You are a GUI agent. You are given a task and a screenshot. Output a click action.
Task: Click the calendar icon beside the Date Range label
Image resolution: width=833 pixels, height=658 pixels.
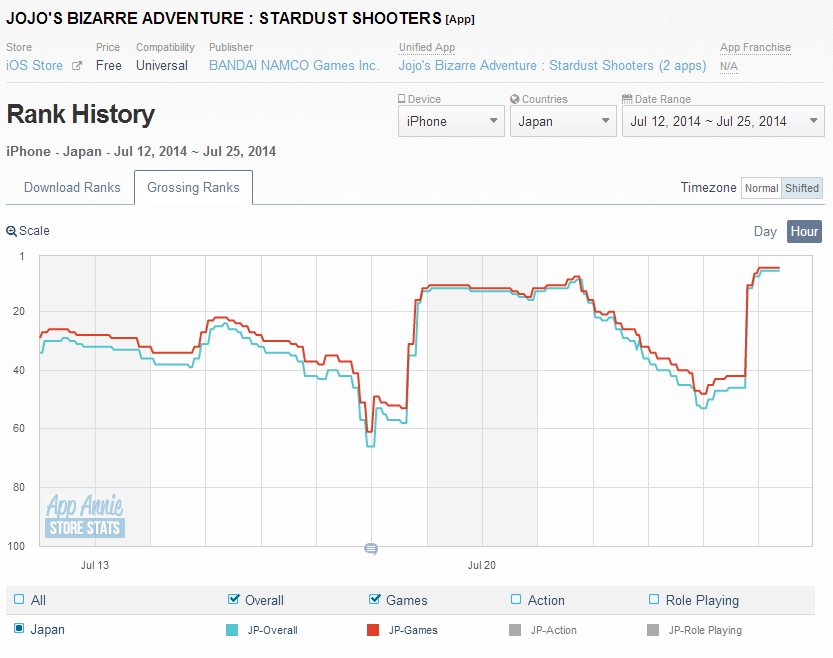627,99
